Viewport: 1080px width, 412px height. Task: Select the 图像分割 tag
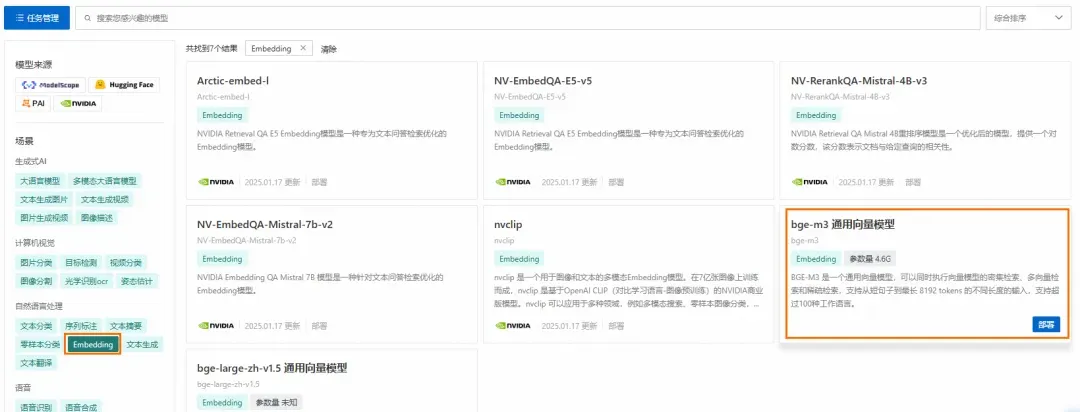coord(37,281)
